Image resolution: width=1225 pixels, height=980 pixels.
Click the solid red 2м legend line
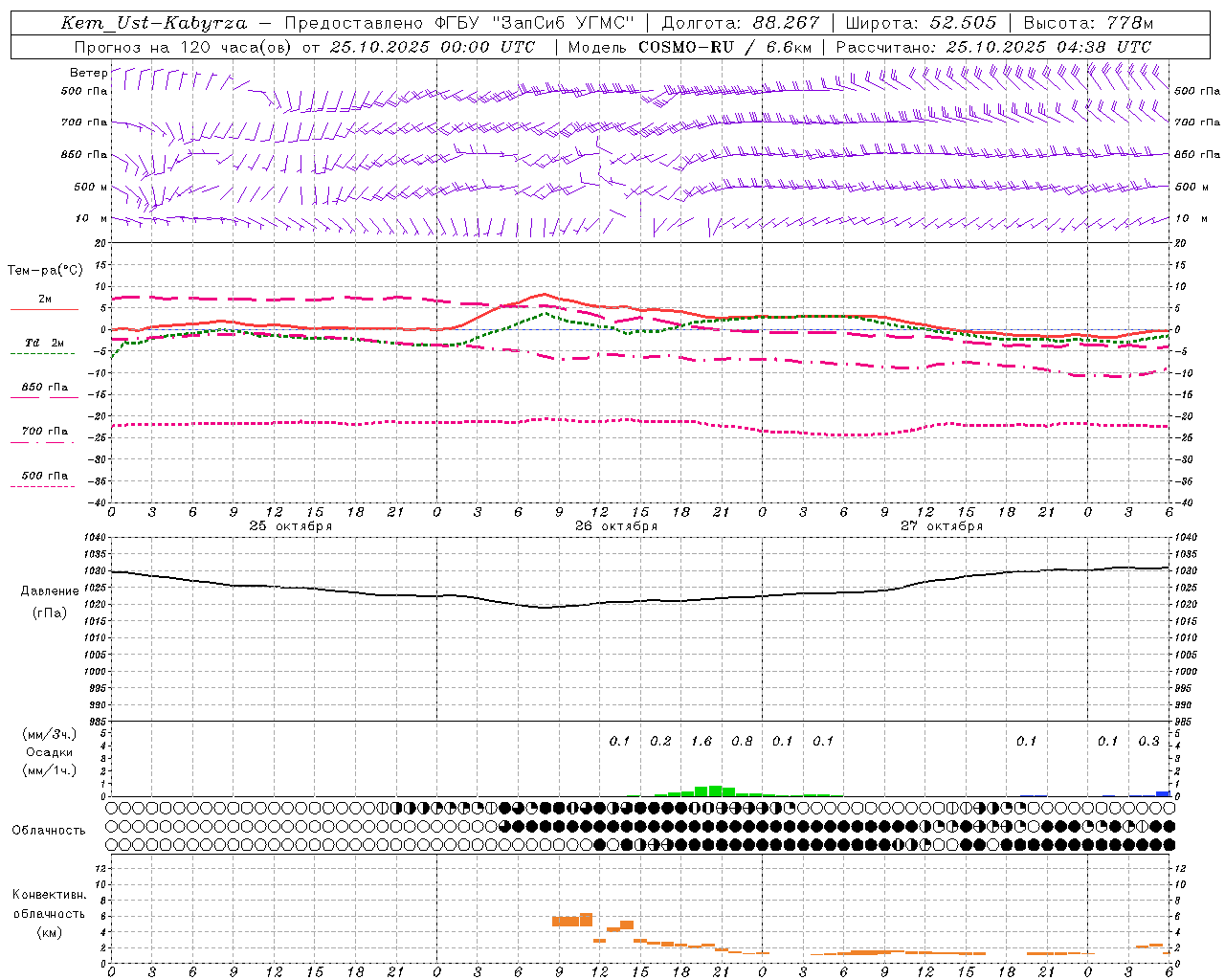click(44, 309)
